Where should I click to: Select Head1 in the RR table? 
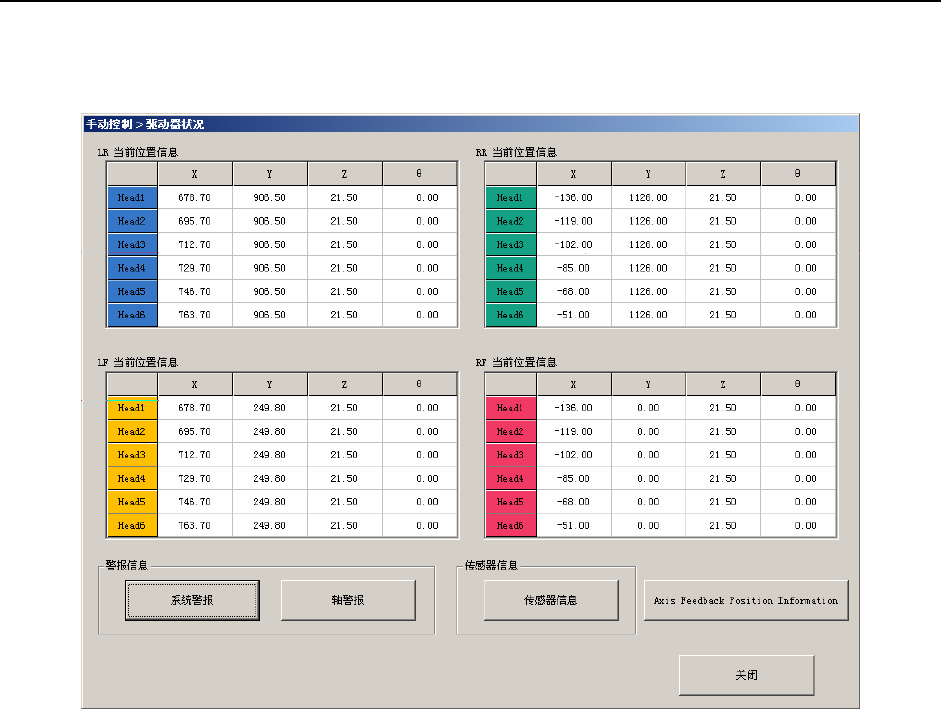[511, 198]
